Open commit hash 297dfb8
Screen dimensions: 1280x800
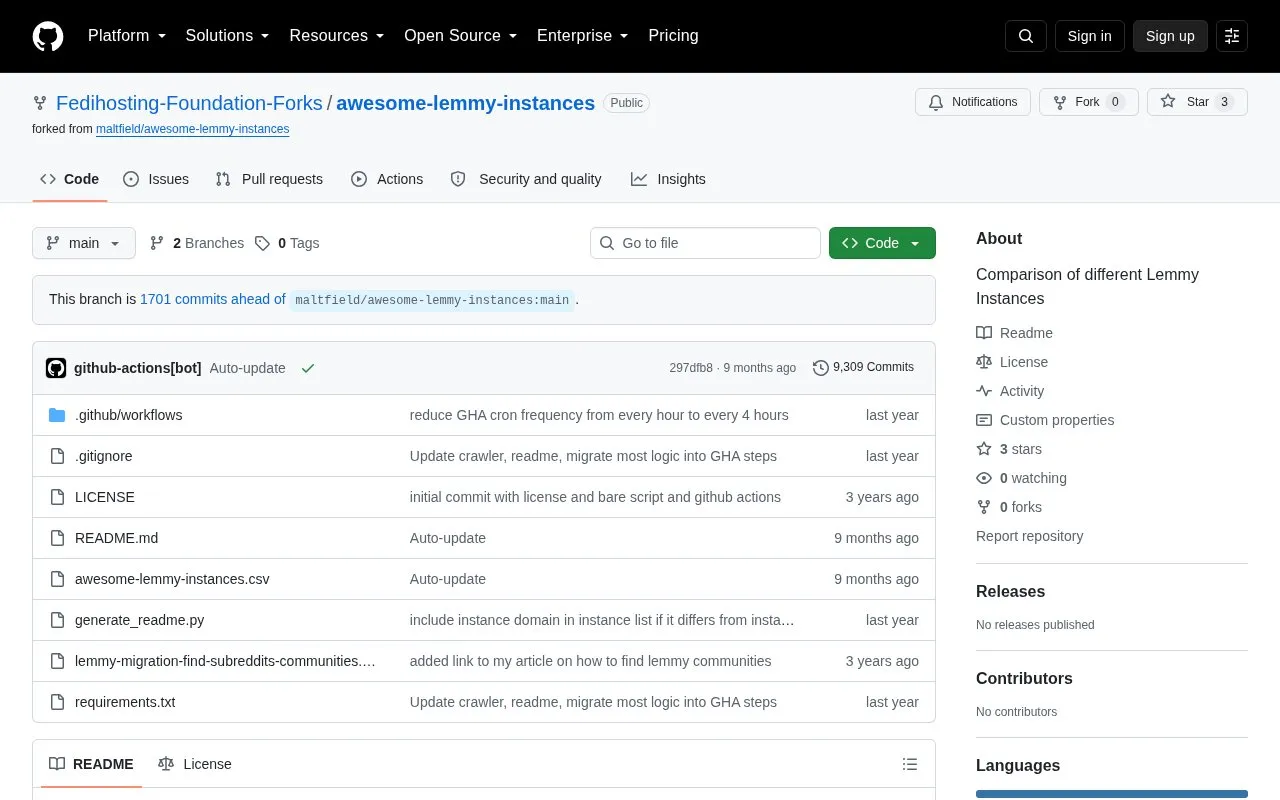coord(691,368)
